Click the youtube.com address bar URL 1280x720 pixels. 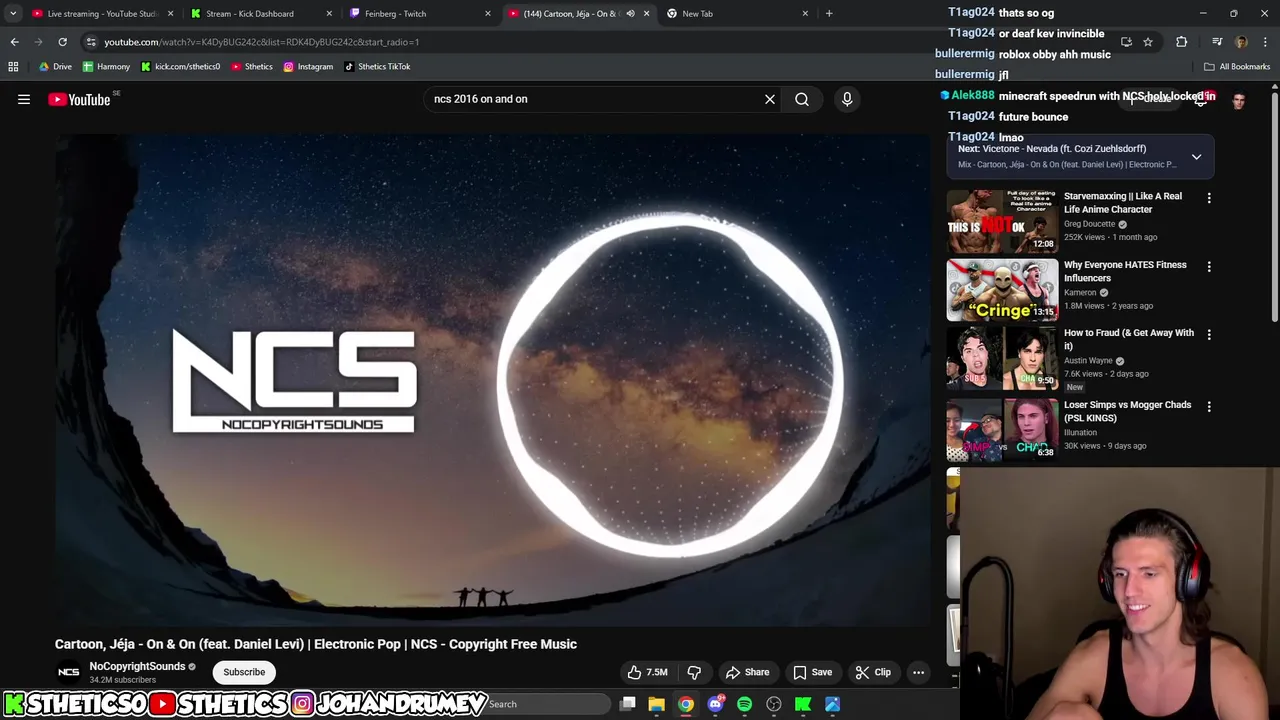[x=262, y=42]
